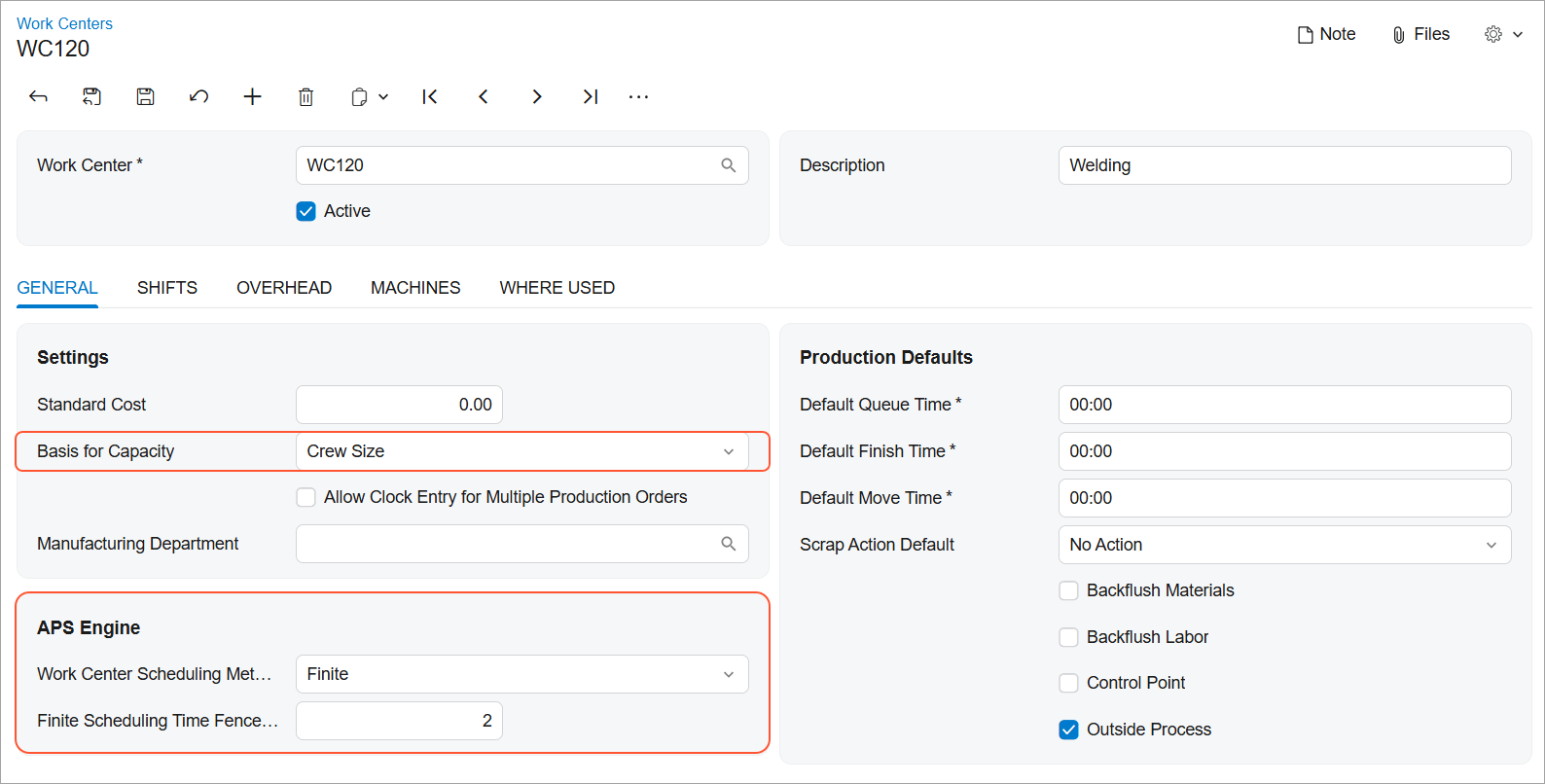
Task: Click the Standard Cost field
Action: click(399, 405)
